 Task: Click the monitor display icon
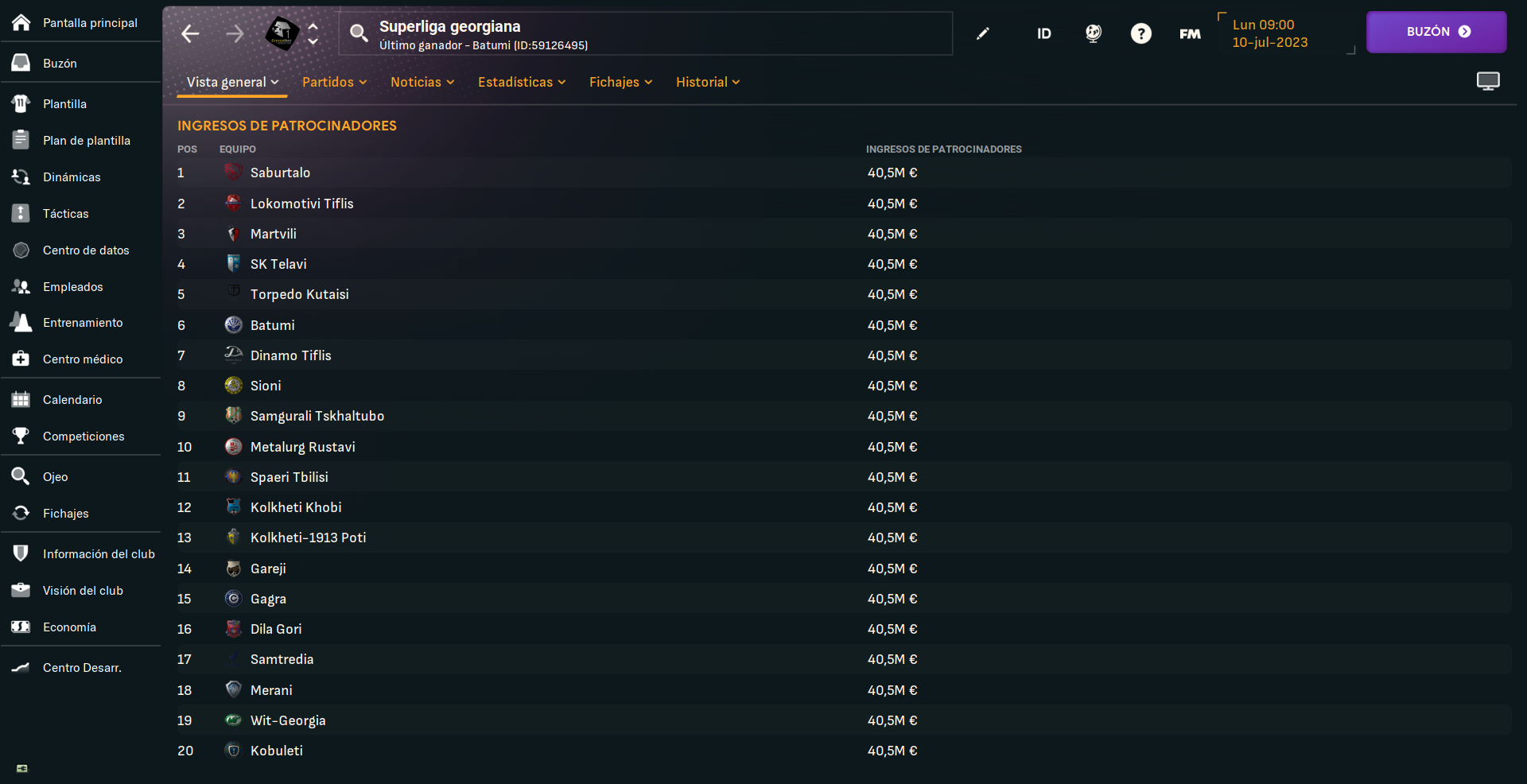[1488, 81]
